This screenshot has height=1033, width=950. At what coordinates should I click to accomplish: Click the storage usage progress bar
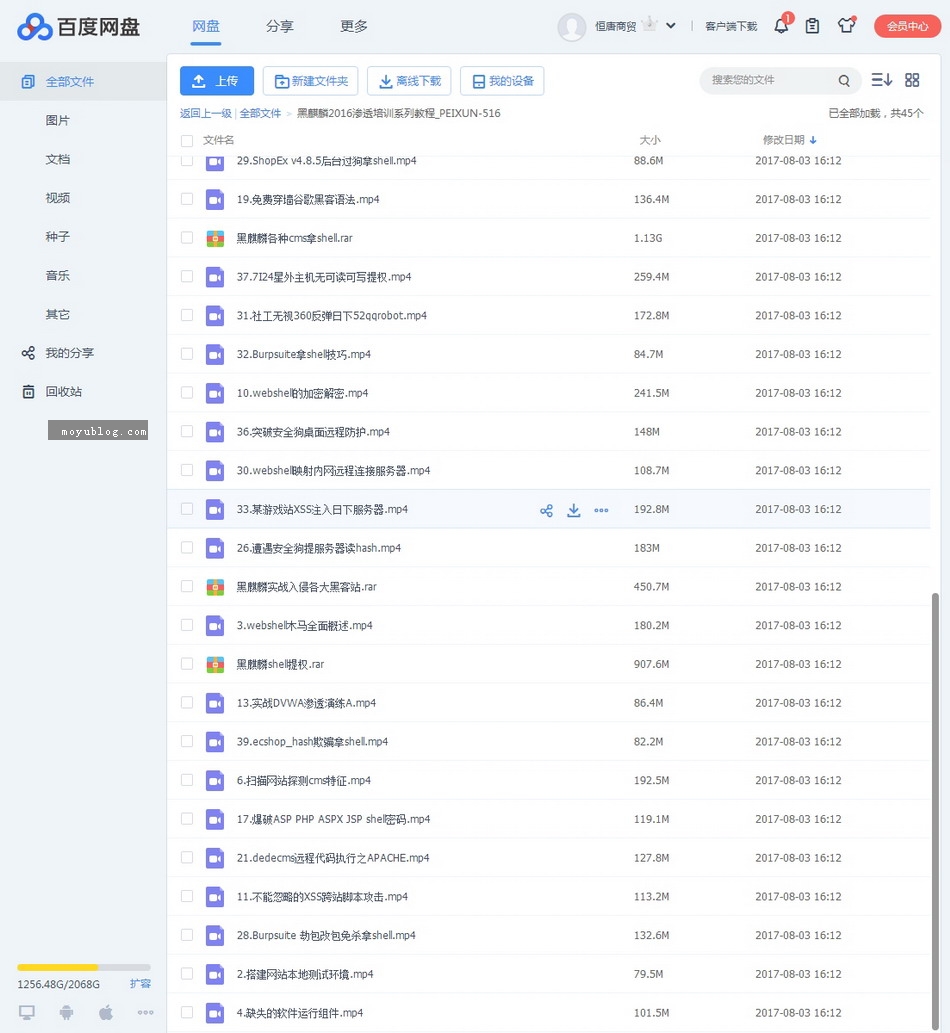click(x=84, y=967)
